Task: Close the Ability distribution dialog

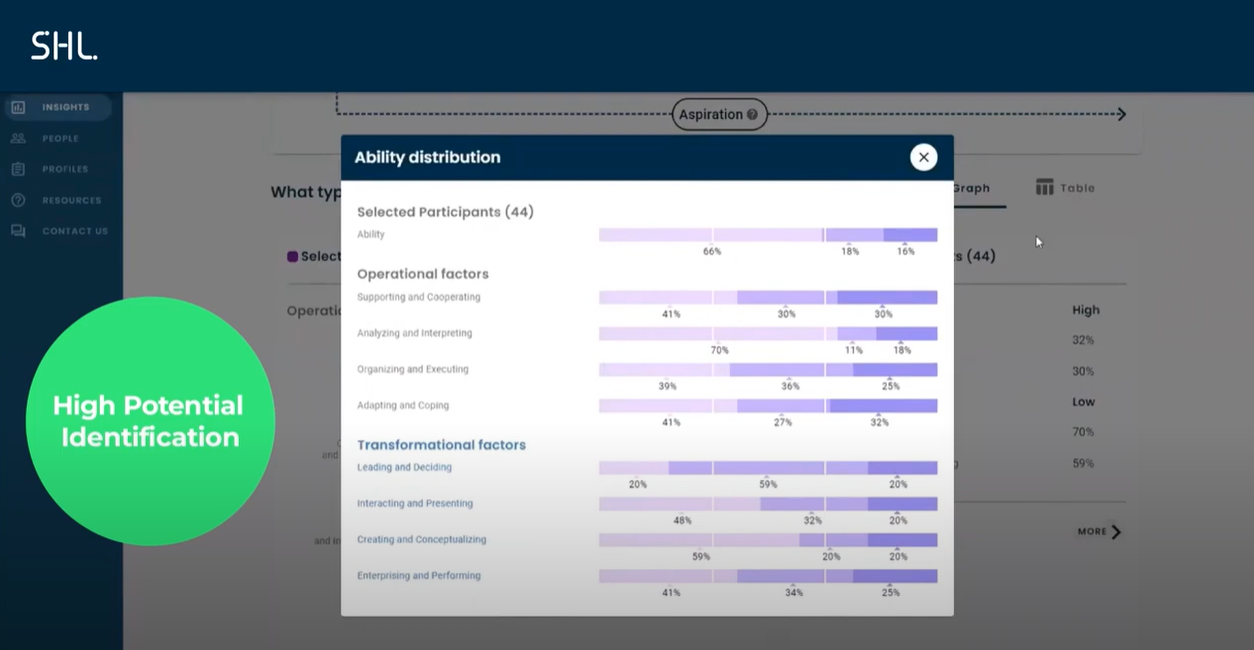Action: pos(923,157)
